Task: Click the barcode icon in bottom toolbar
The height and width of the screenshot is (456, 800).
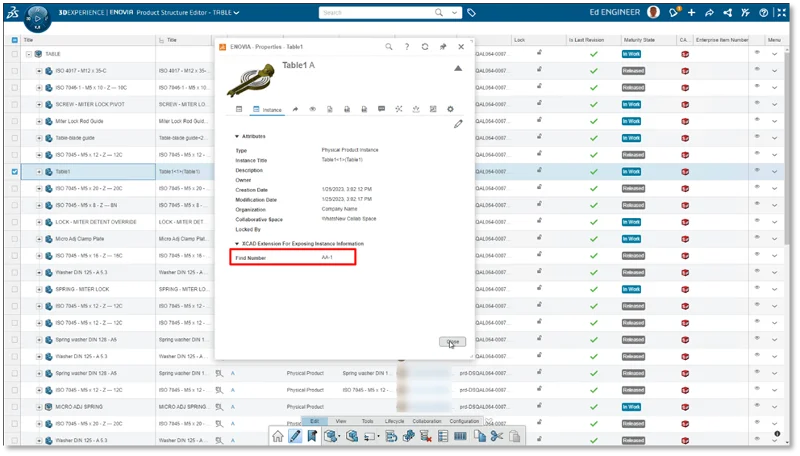Action: 460,436
